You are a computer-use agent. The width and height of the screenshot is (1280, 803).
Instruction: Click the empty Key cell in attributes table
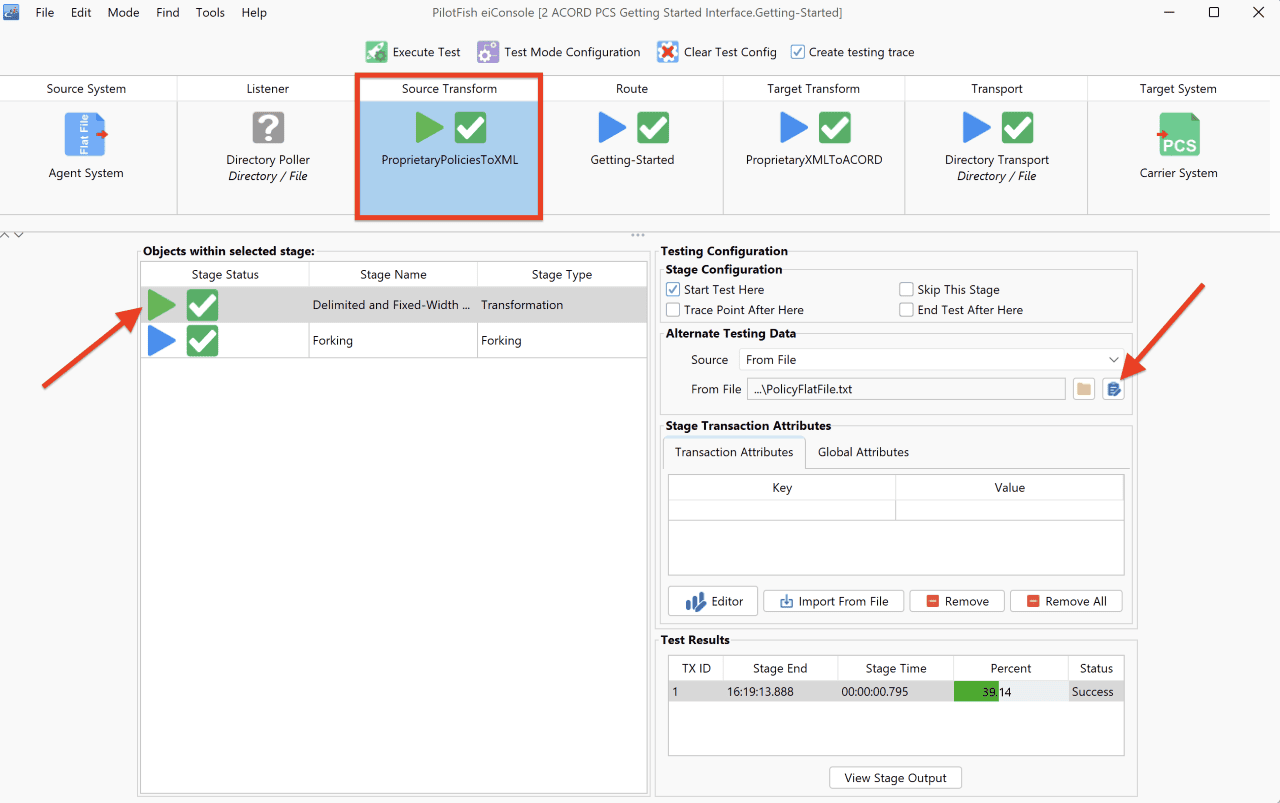[782, 510]
